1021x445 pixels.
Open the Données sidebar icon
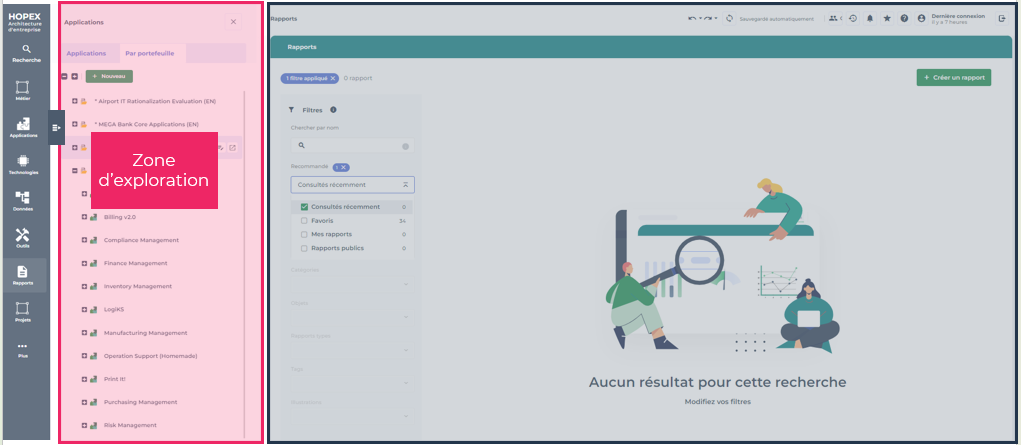[x=23, y=200]
